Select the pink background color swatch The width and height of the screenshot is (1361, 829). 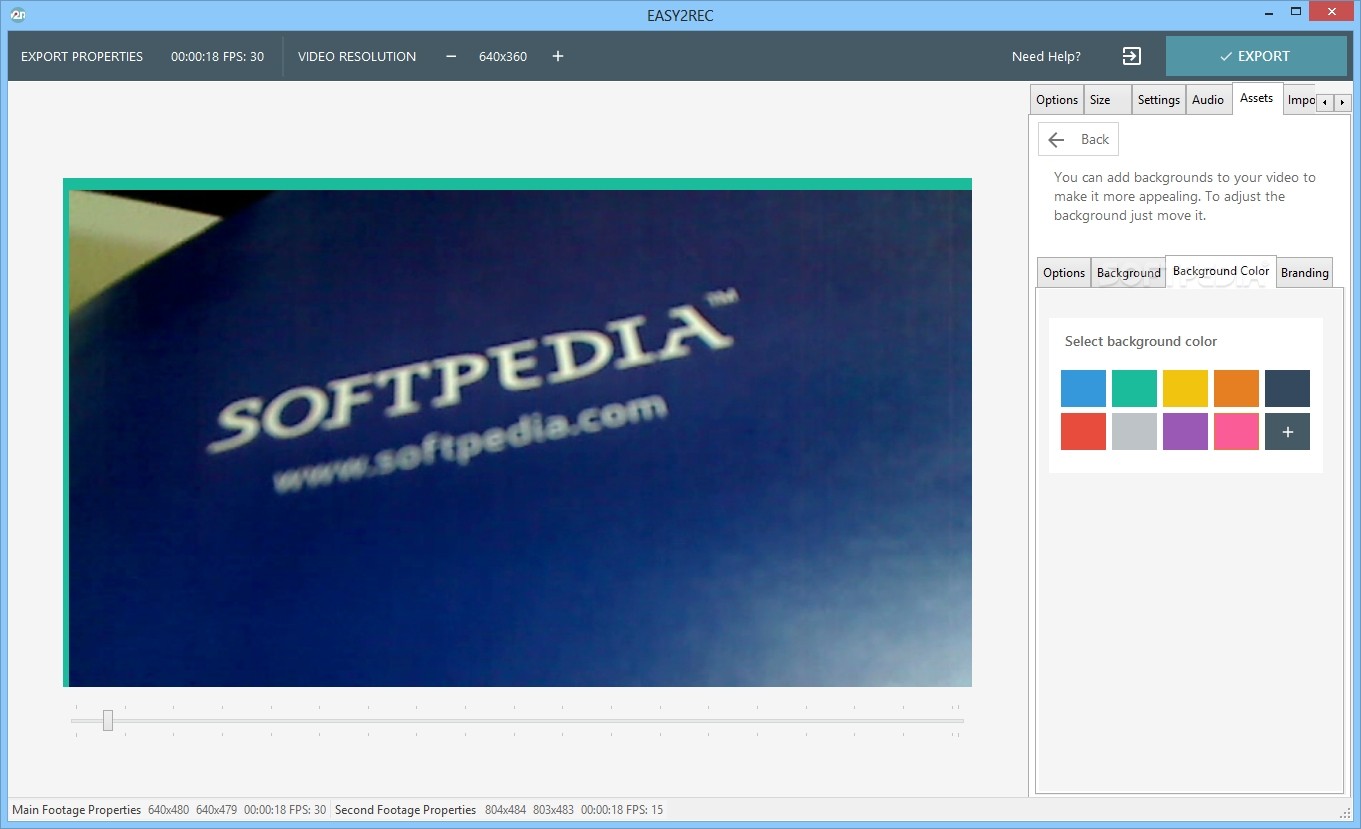(x=1236, y=432)
